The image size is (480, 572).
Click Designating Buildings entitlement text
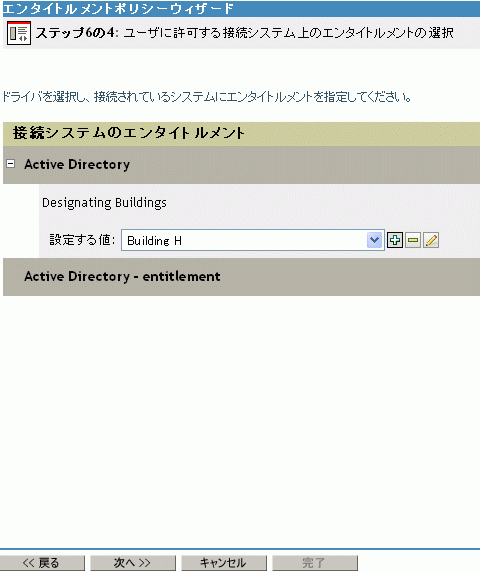[104, 202]
